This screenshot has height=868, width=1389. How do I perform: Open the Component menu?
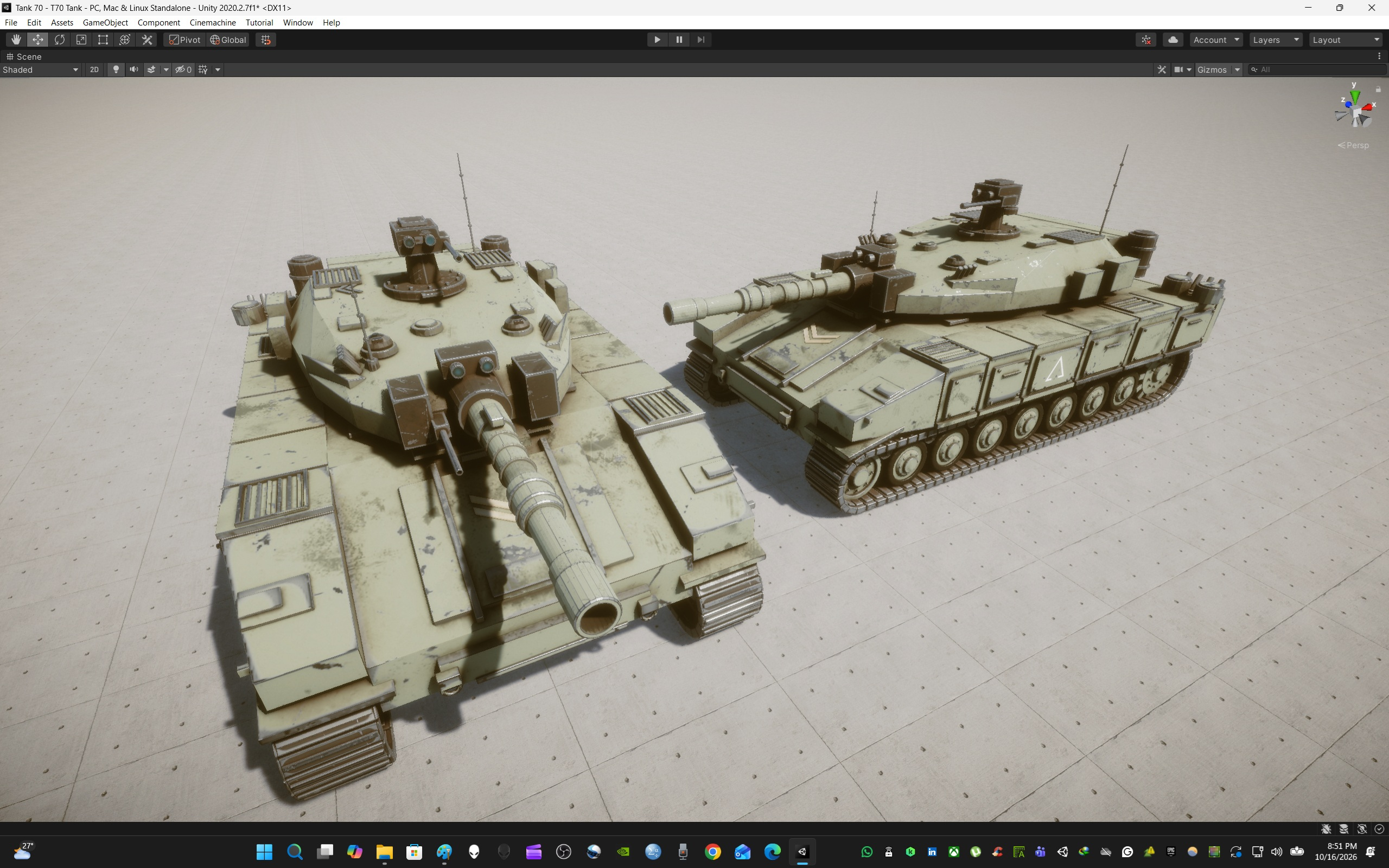point(158,22)
